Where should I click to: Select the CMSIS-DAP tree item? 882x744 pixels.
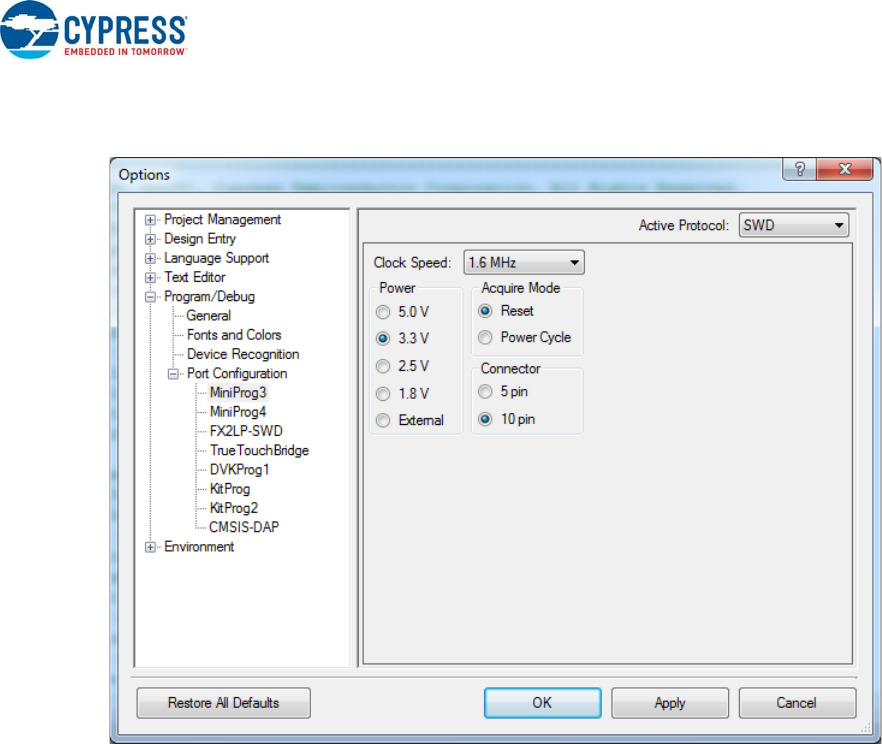pos(243,527)
